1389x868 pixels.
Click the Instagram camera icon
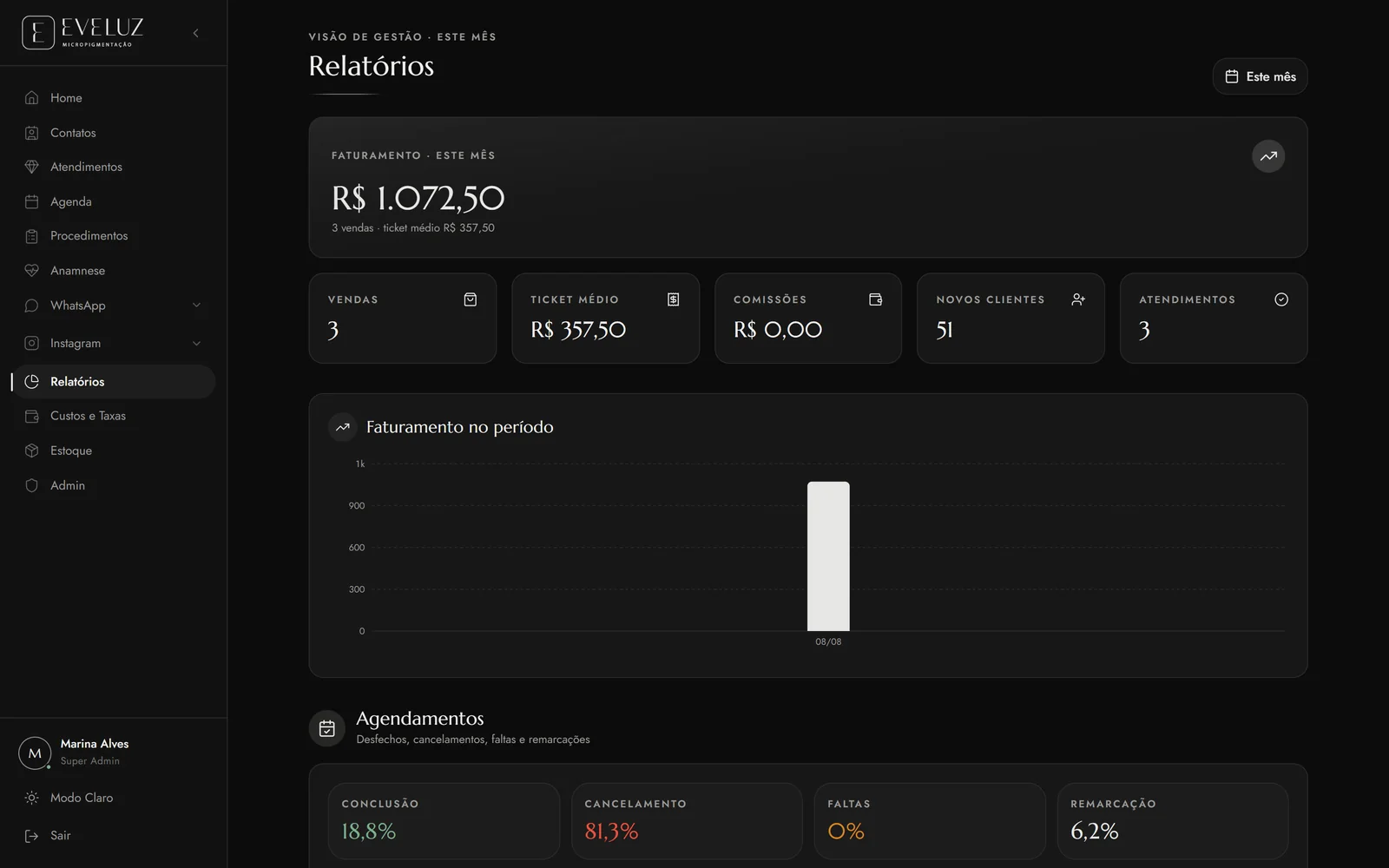click(32, 344)
